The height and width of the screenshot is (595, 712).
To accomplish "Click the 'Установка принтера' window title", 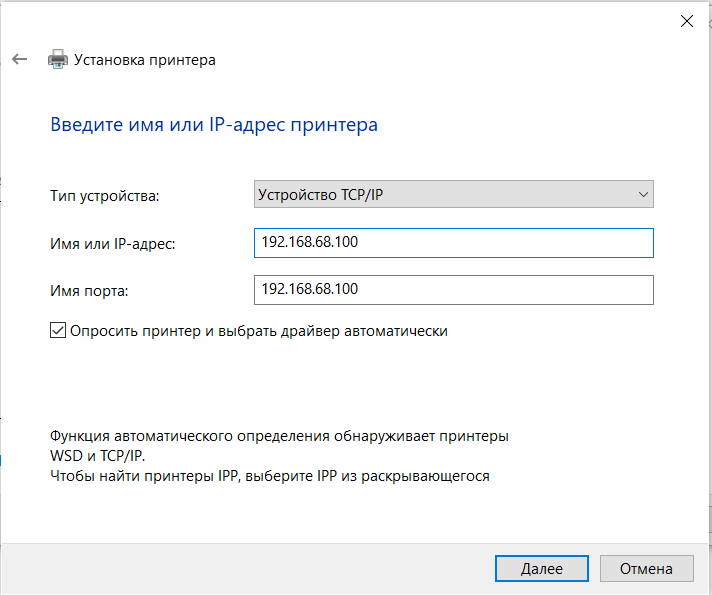I will tap(146, 60).
